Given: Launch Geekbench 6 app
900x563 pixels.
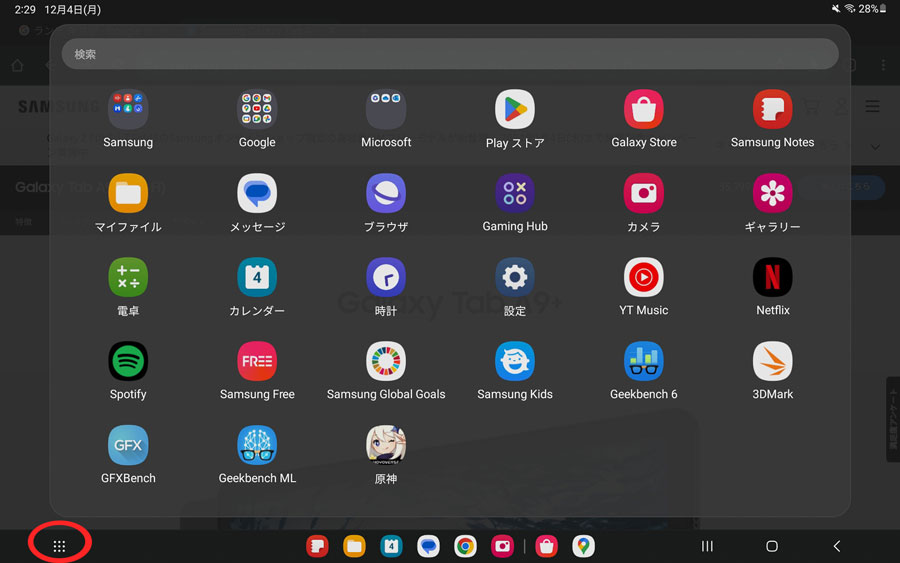Looking at the screenshot, I should click(643, 362).
